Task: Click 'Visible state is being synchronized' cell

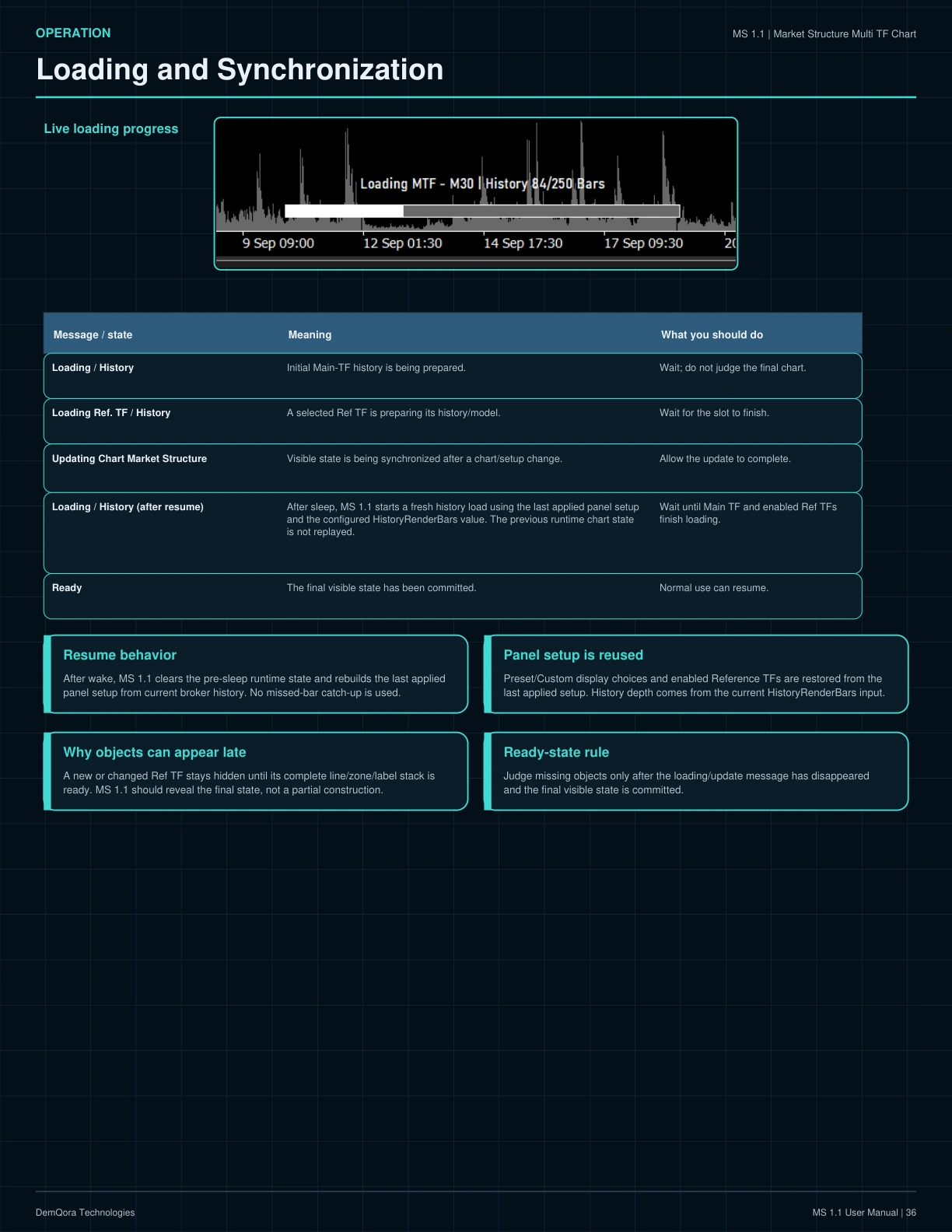Action: point(425,459)
